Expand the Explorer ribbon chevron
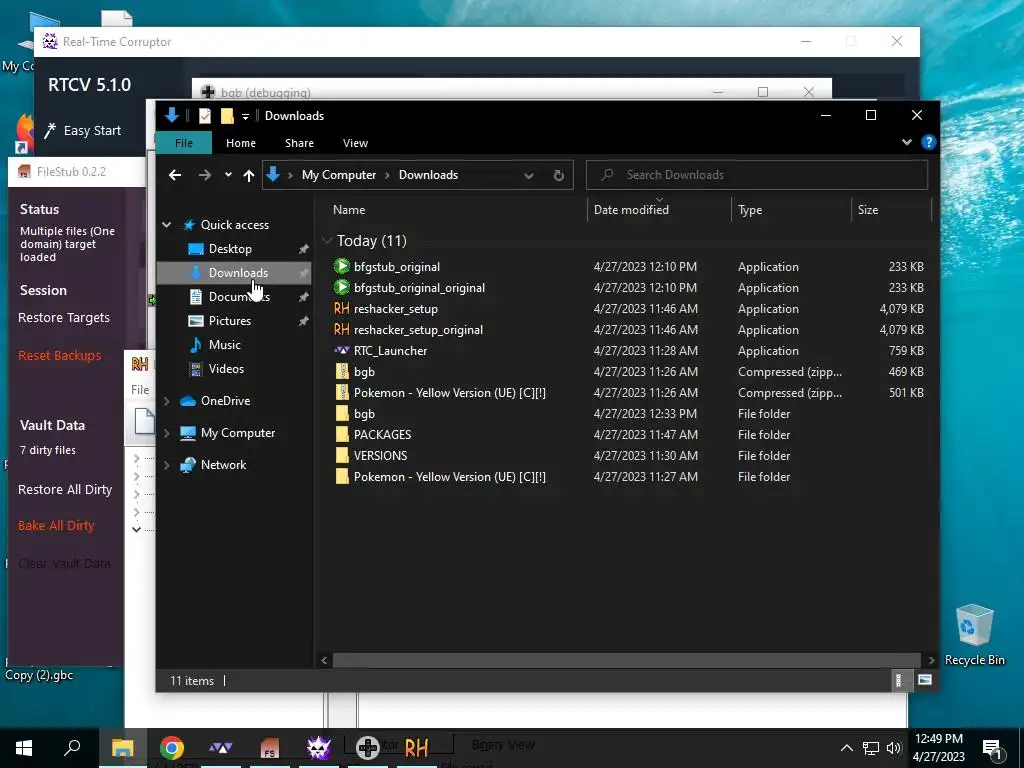Viewport: 1024px width, 768px height. [x=907, y=142]
